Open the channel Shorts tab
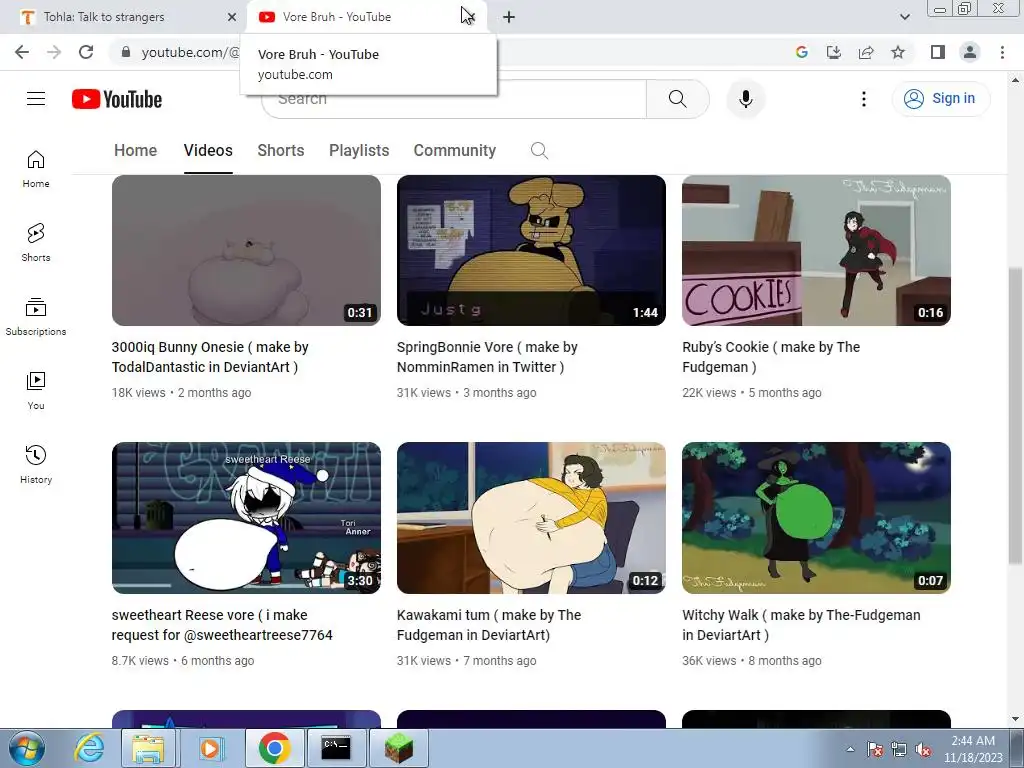Screen dimensions: 1024x768 click(281, 151)
